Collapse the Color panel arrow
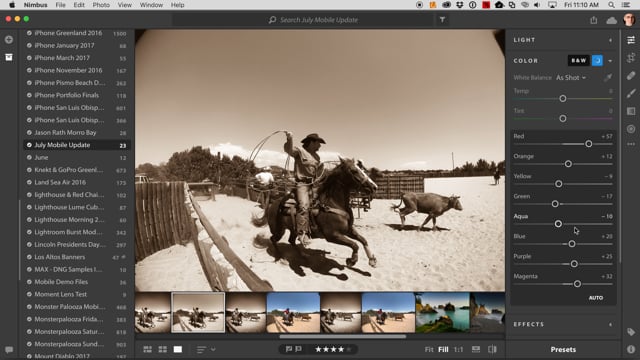This screenshot has width=640, height=360. (x=610, y=61)
